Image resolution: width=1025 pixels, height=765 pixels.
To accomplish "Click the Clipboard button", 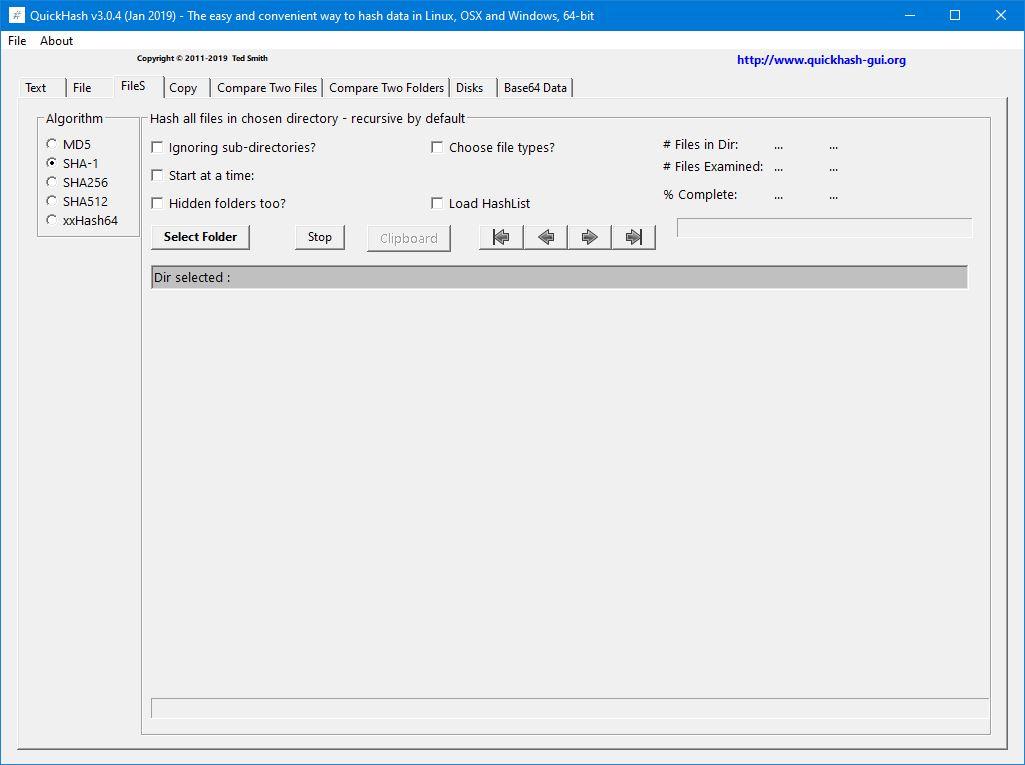I will point(409,238).
